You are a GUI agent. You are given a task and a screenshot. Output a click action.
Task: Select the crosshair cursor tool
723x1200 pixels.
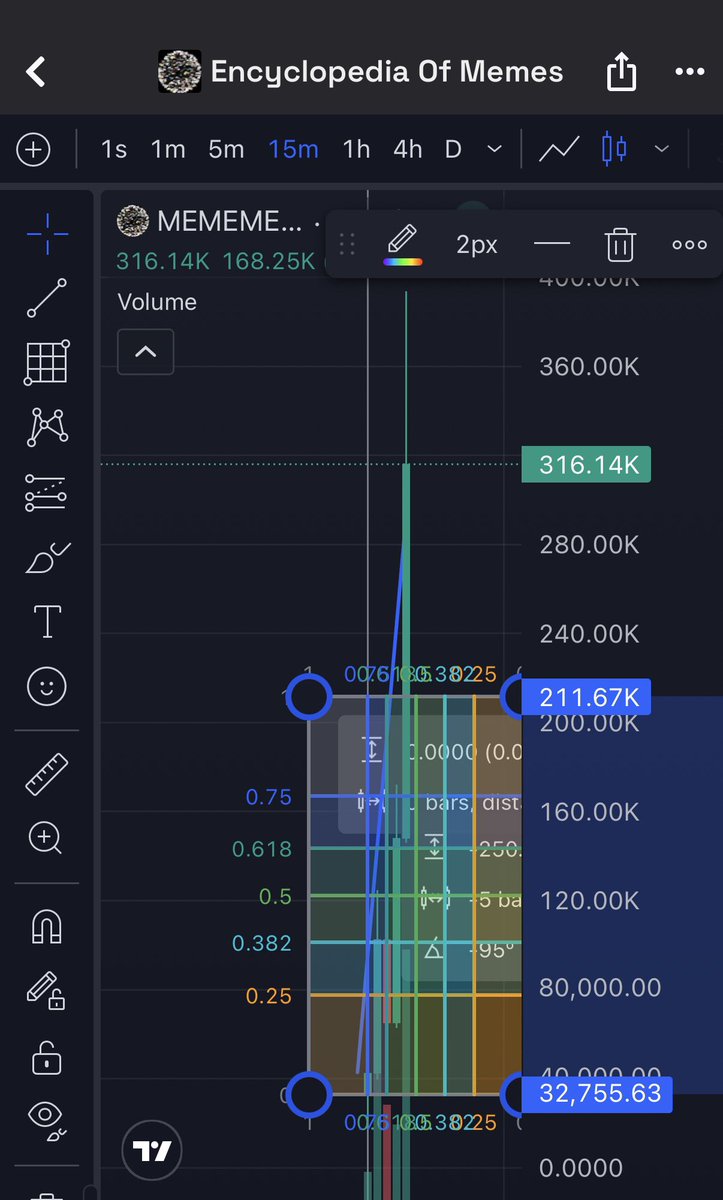pyautogui.click(x=47, y=234)
